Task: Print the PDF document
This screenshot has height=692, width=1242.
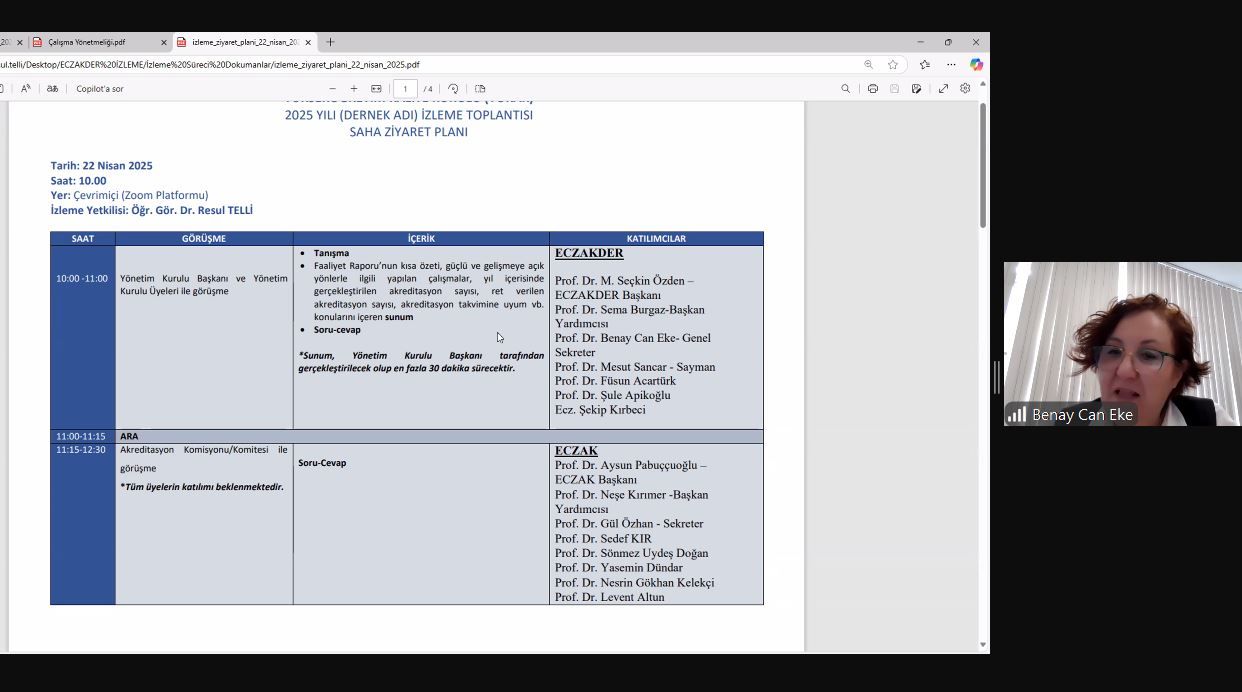Action: (x=873, y=89)
